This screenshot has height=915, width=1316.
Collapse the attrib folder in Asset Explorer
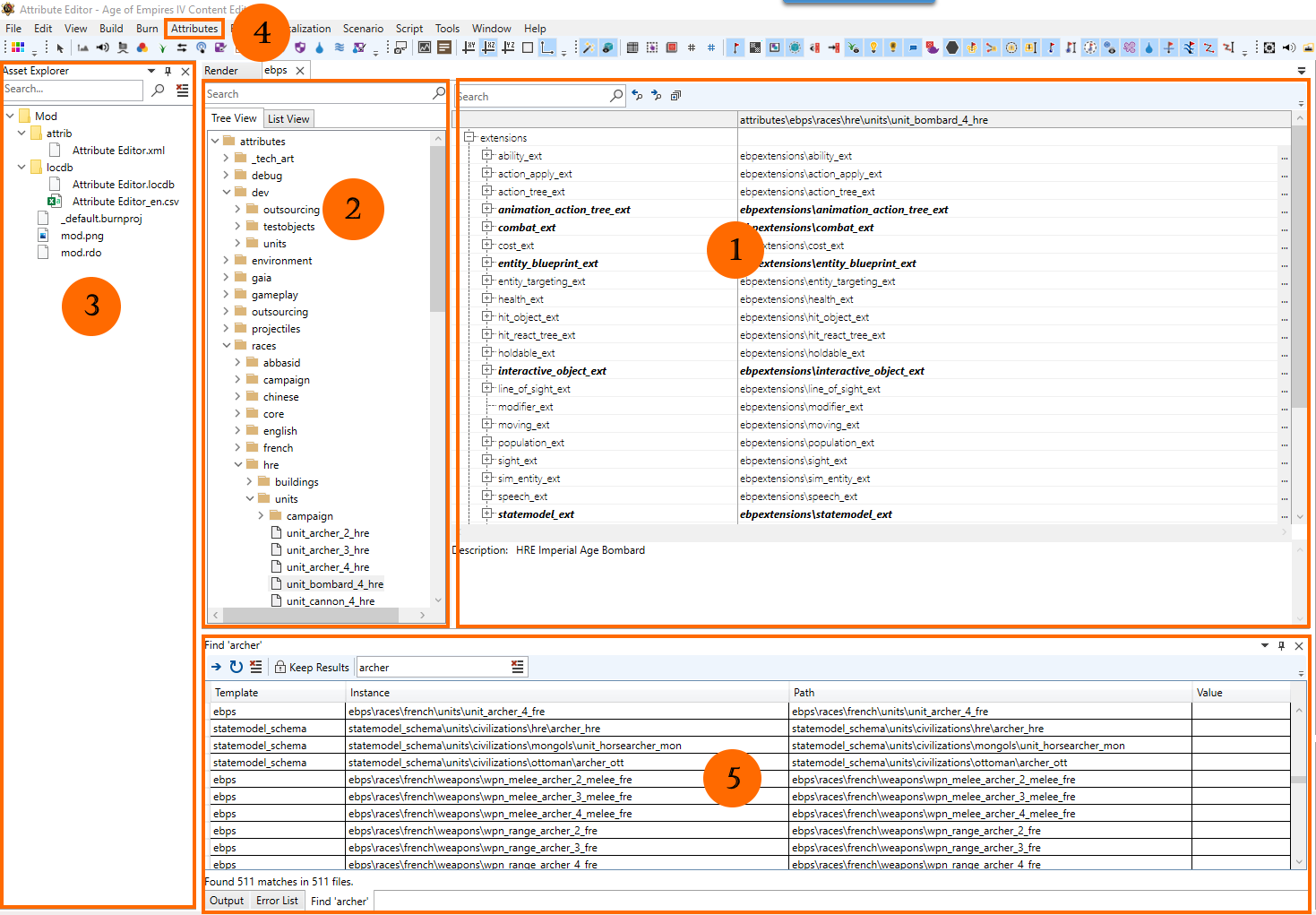coord(22,133)
